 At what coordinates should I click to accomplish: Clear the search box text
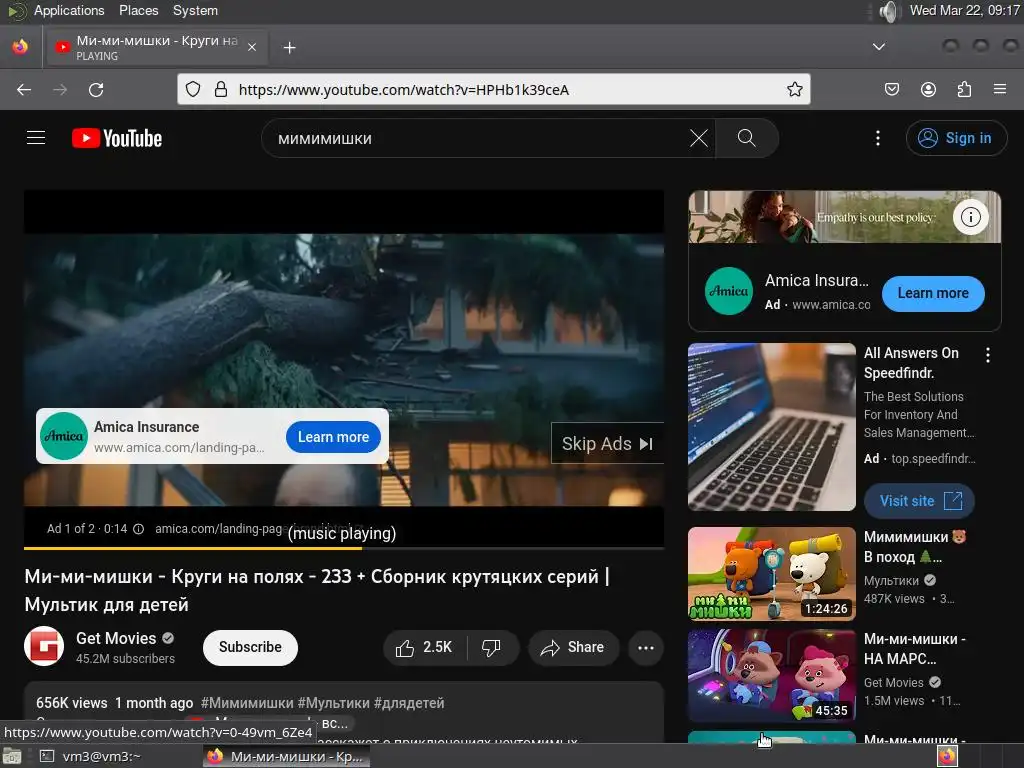699,138
